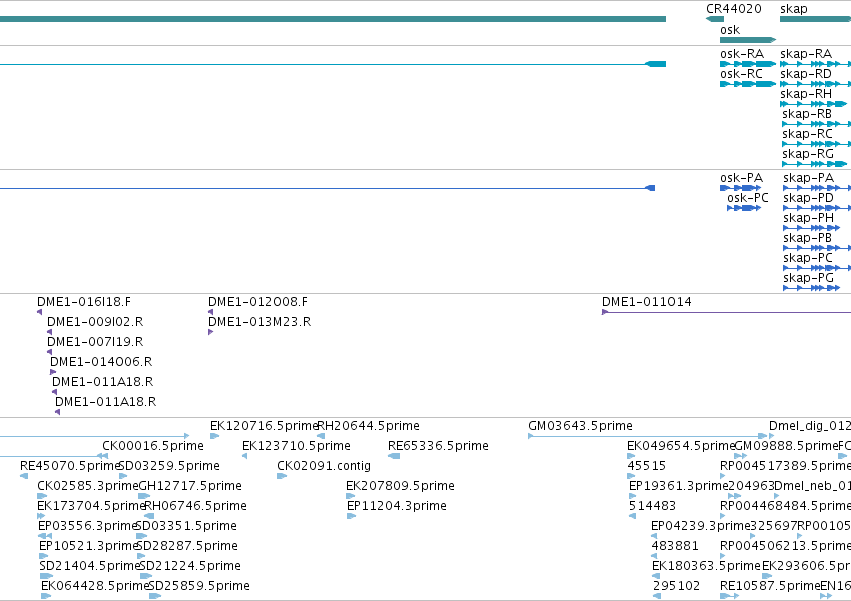Click the skap gene label
This screenshot has height=601, width=851.
tap(793, 9)
